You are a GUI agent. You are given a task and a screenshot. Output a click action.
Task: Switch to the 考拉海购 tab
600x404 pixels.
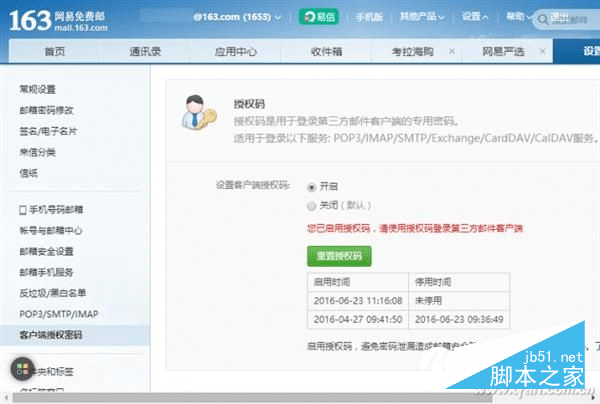coord(412,51)
